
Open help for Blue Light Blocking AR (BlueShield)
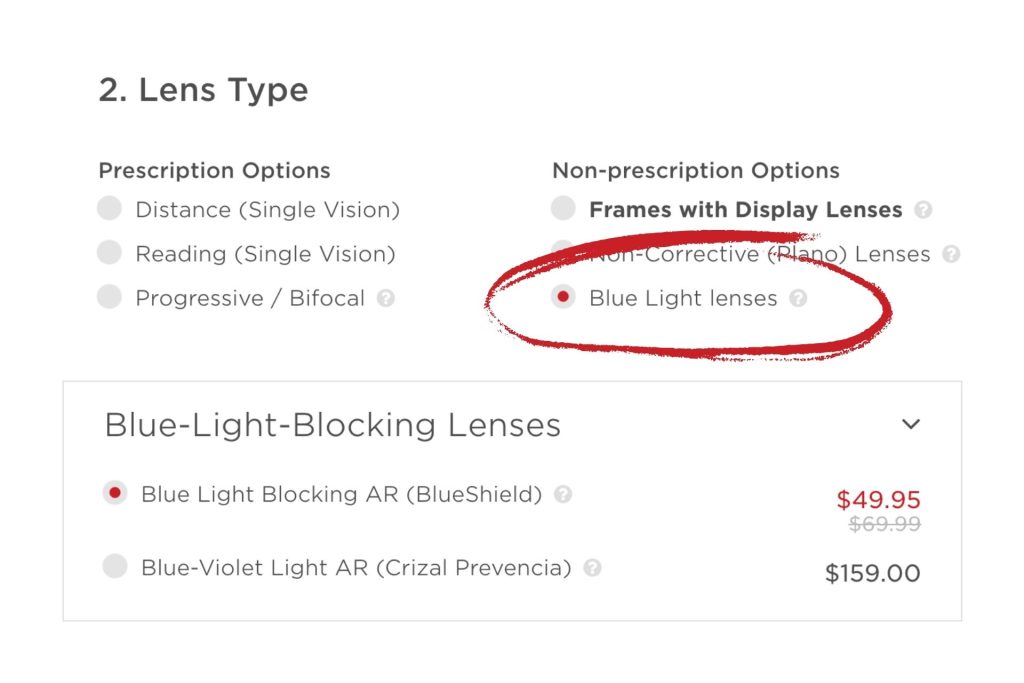pyautogui.click(x=563, y=494)
